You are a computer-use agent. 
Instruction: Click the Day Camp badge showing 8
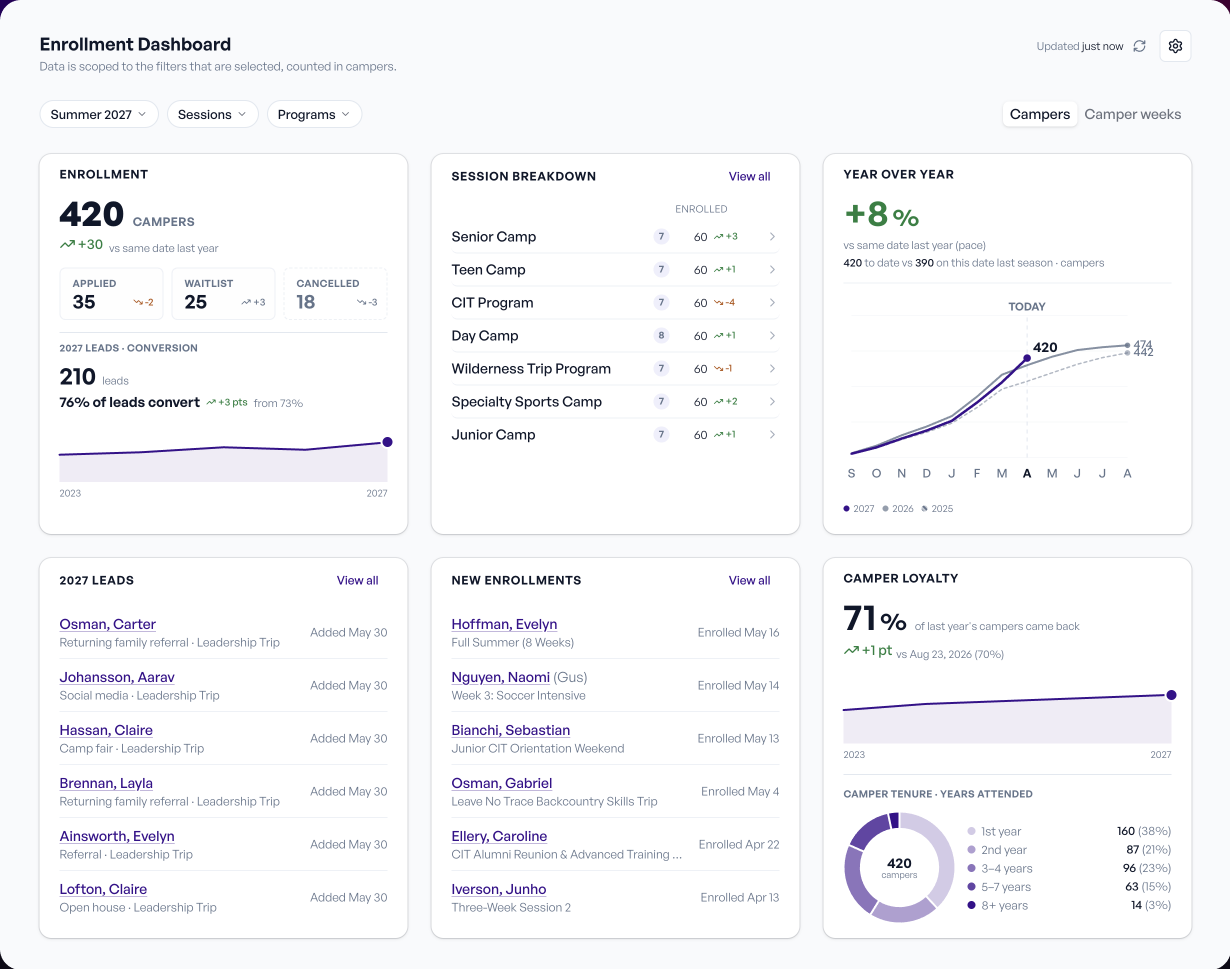tap(660, 336)
